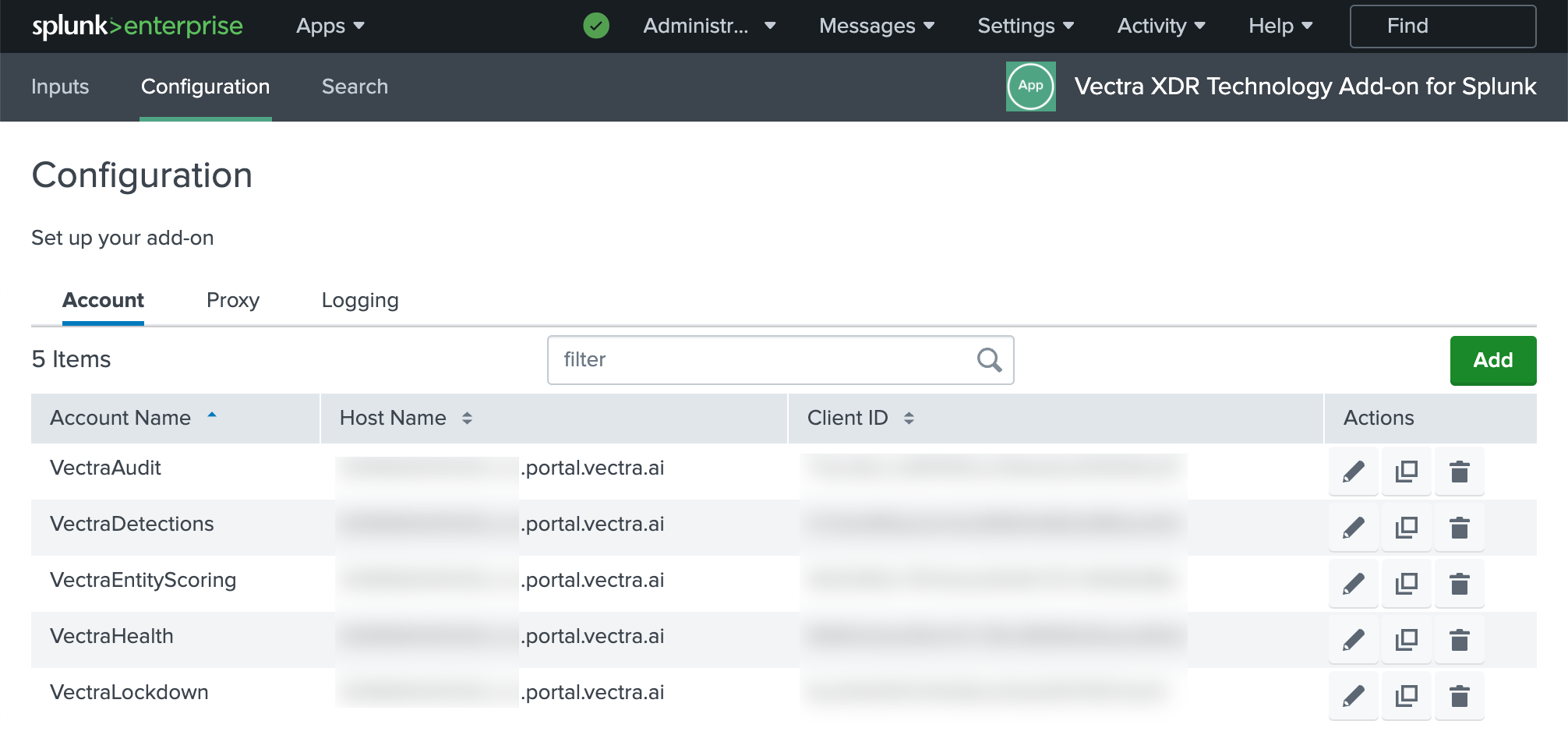
Task: Click the green checkmark icon in the top bar
Action: point(595,26)
